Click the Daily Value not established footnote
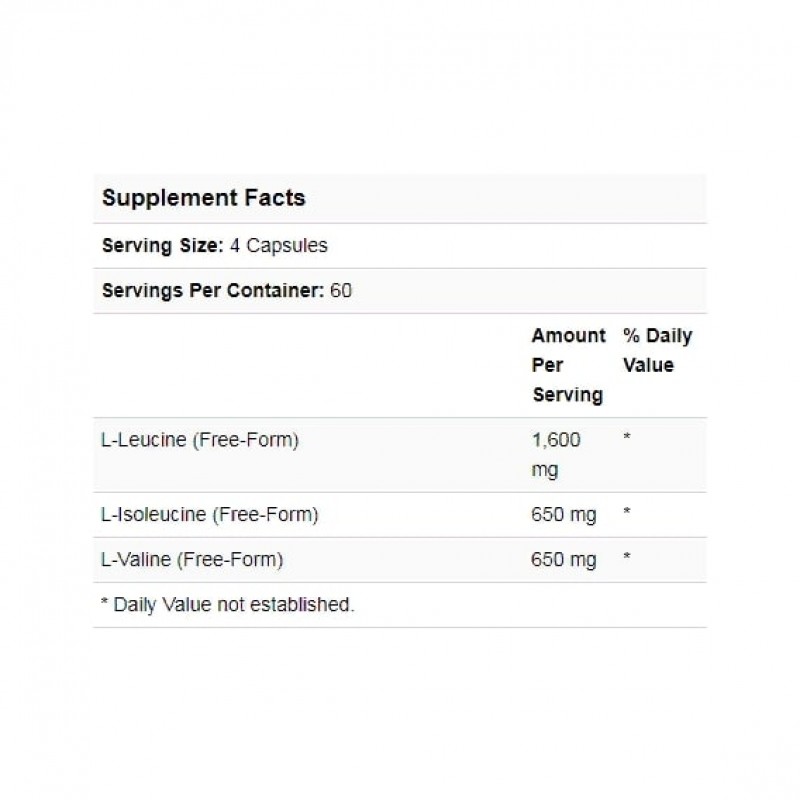The image size is (800, 800). click(227, 605)
